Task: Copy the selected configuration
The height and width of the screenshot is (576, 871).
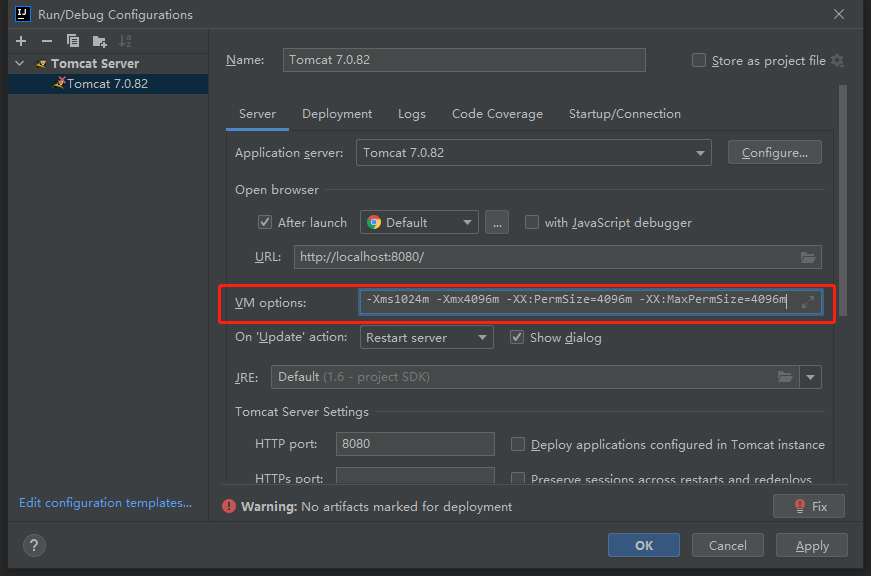Action: coord(73,41)
